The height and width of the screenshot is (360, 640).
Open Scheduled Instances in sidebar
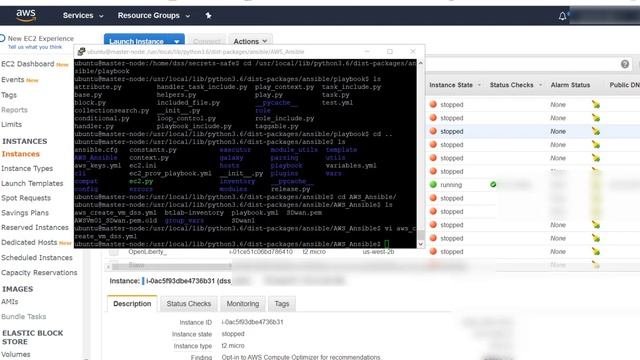(37, 258)
